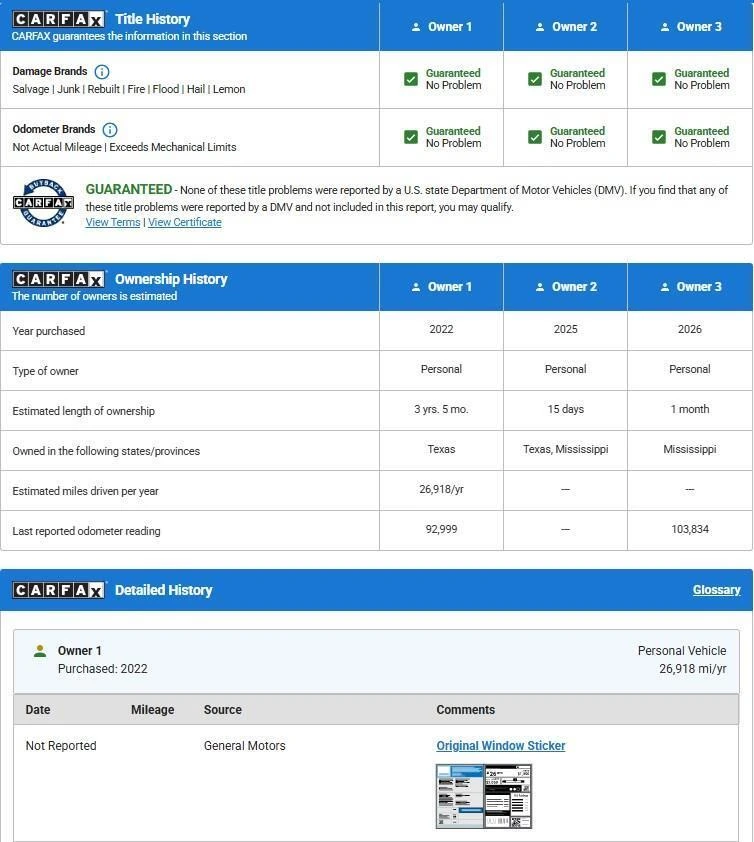Click Owner 3 Damage Brands guaranteed checkmark

[659, 79]
